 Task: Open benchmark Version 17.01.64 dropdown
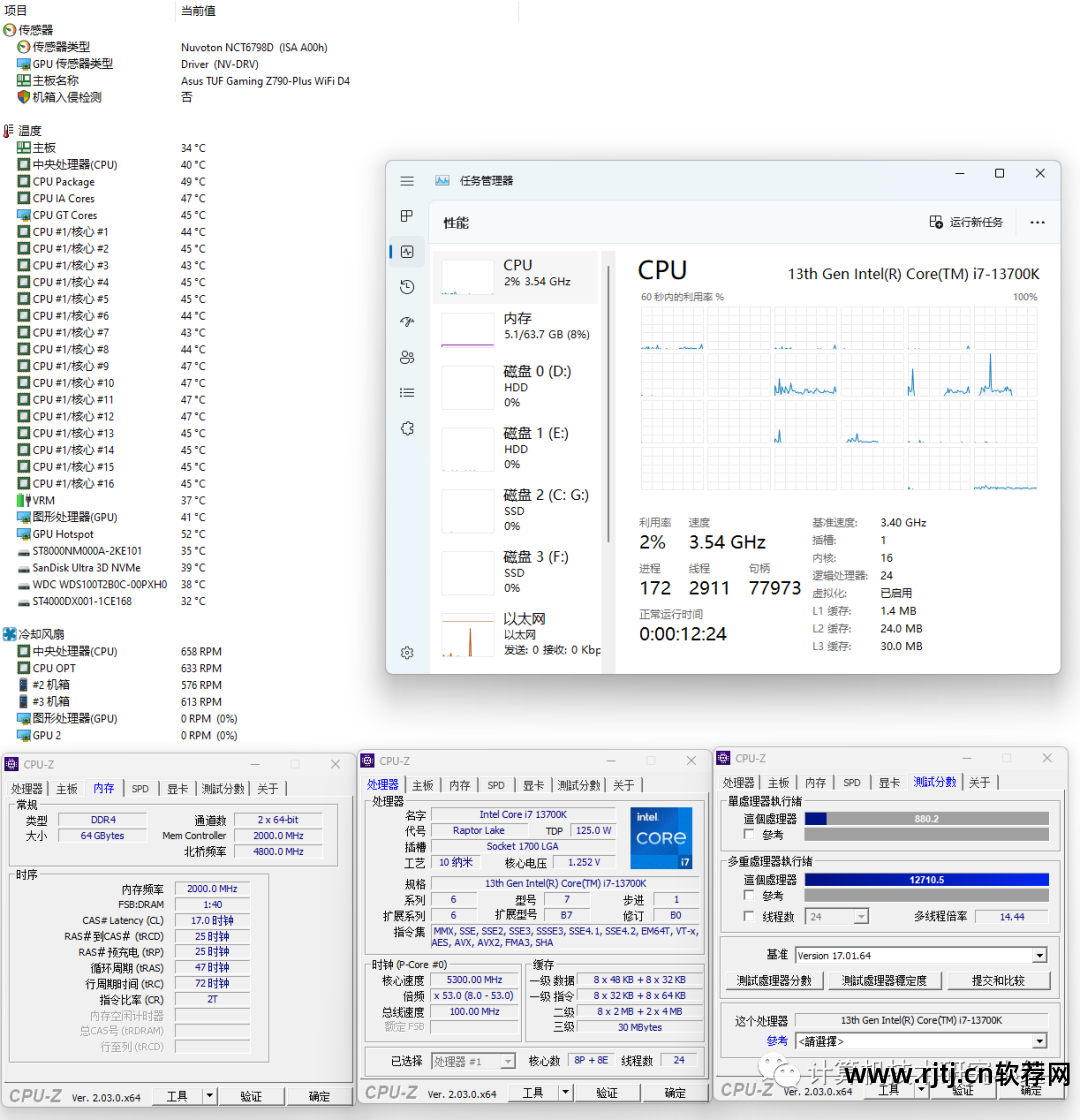click(1039, 955)
